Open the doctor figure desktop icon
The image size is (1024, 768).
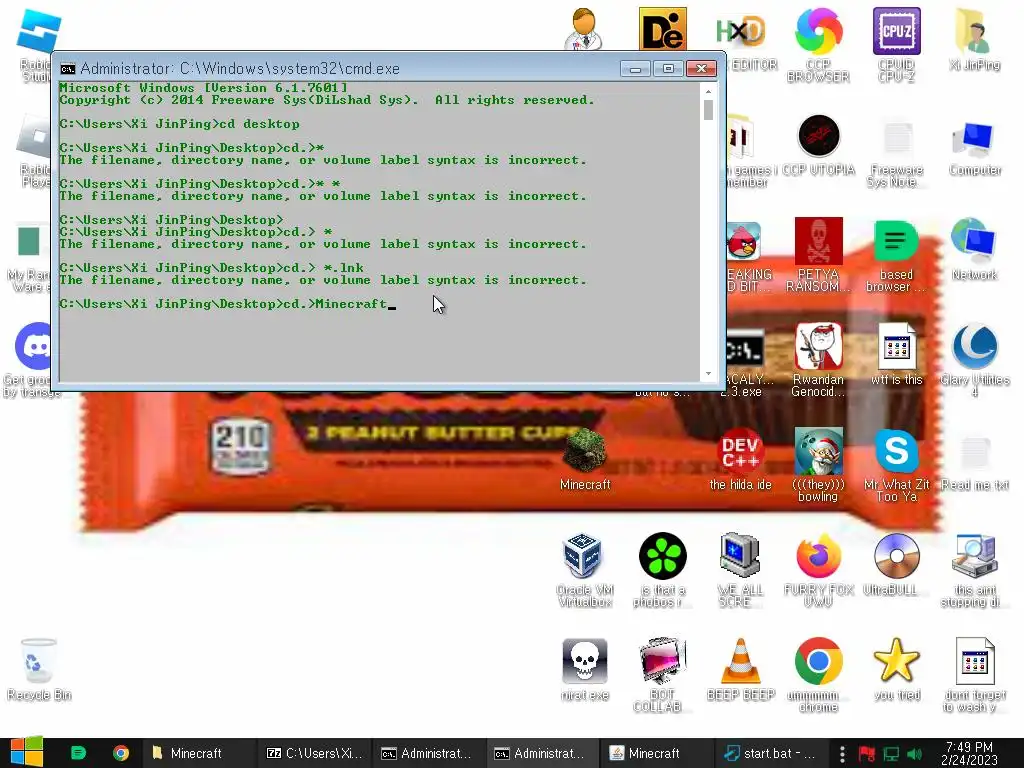pyautogui.click(x=583, y=29)
